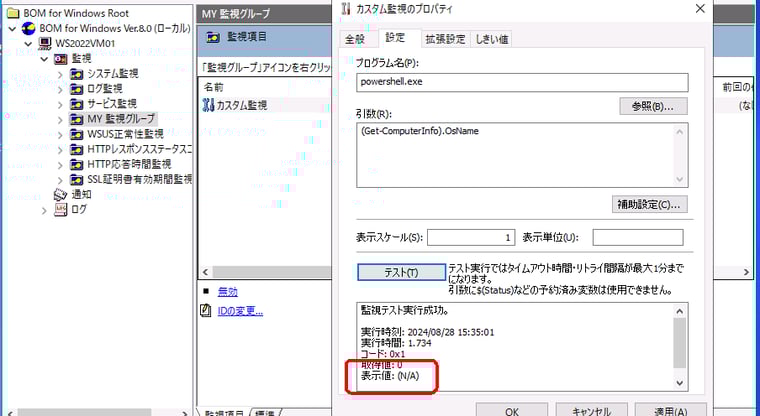
Task: Expand the MY 監視グループ tree node
Action: click(60, 119)
